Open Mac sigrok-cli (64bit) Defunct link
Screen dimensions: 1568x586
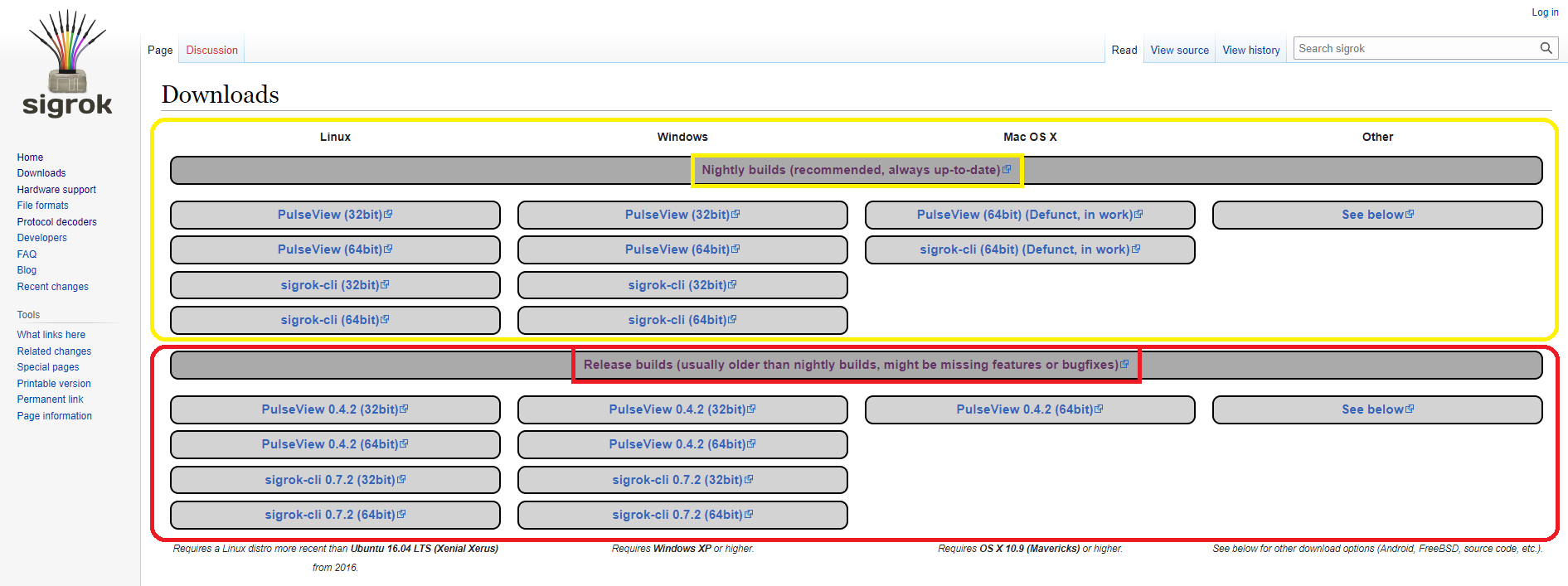point(1030,249)
